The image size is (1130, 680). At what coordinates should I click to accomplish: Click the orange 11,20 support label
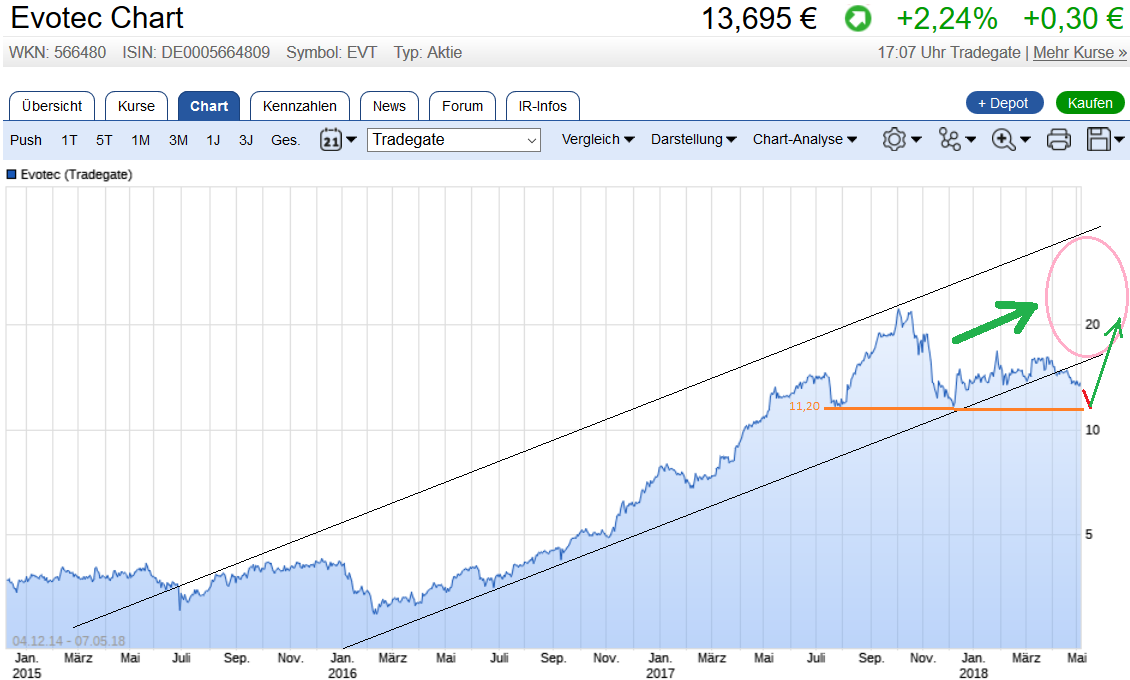(804, 406)
